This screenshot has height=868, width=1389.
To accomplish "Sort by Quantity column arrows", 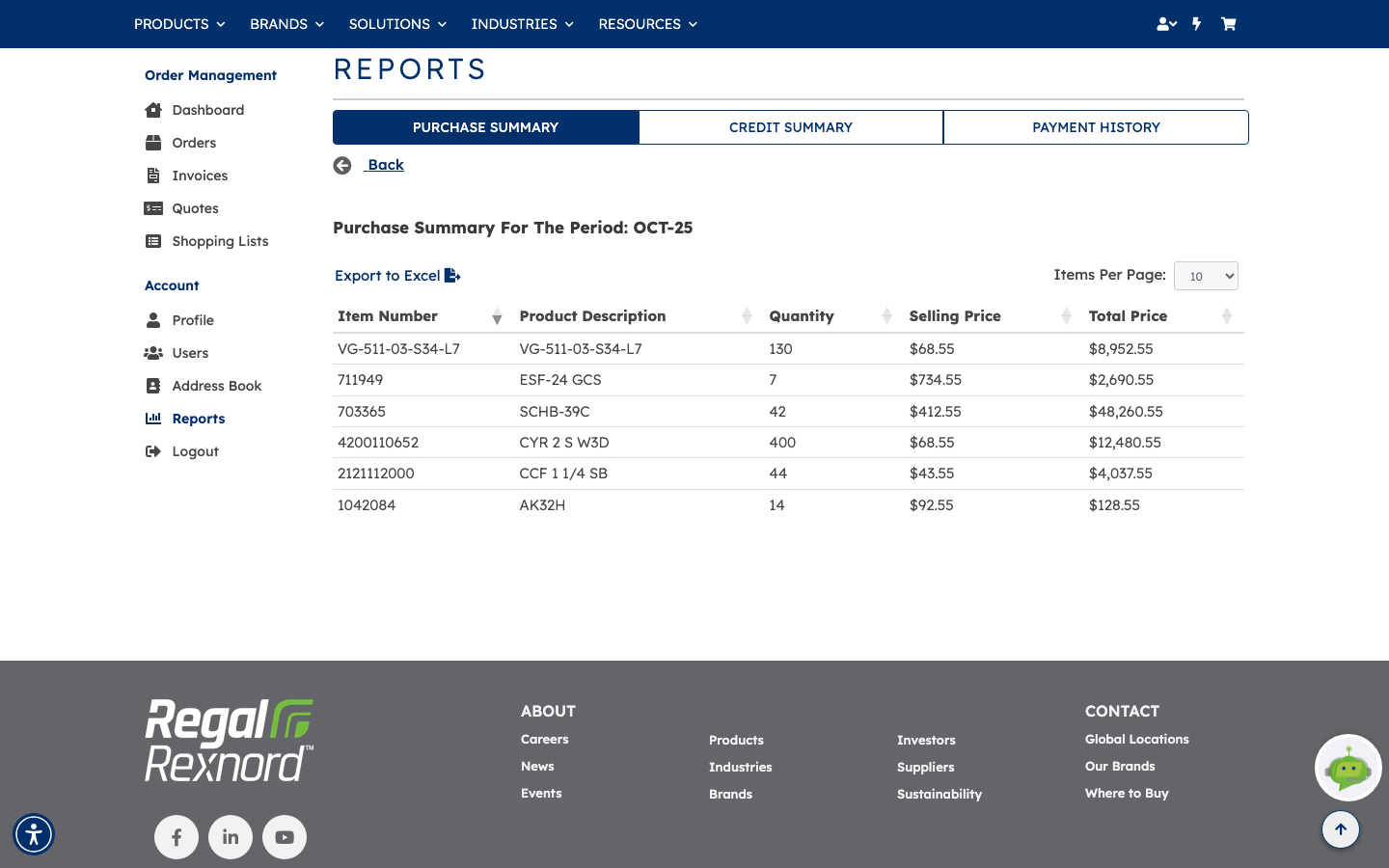I will (x=886, y=316).
